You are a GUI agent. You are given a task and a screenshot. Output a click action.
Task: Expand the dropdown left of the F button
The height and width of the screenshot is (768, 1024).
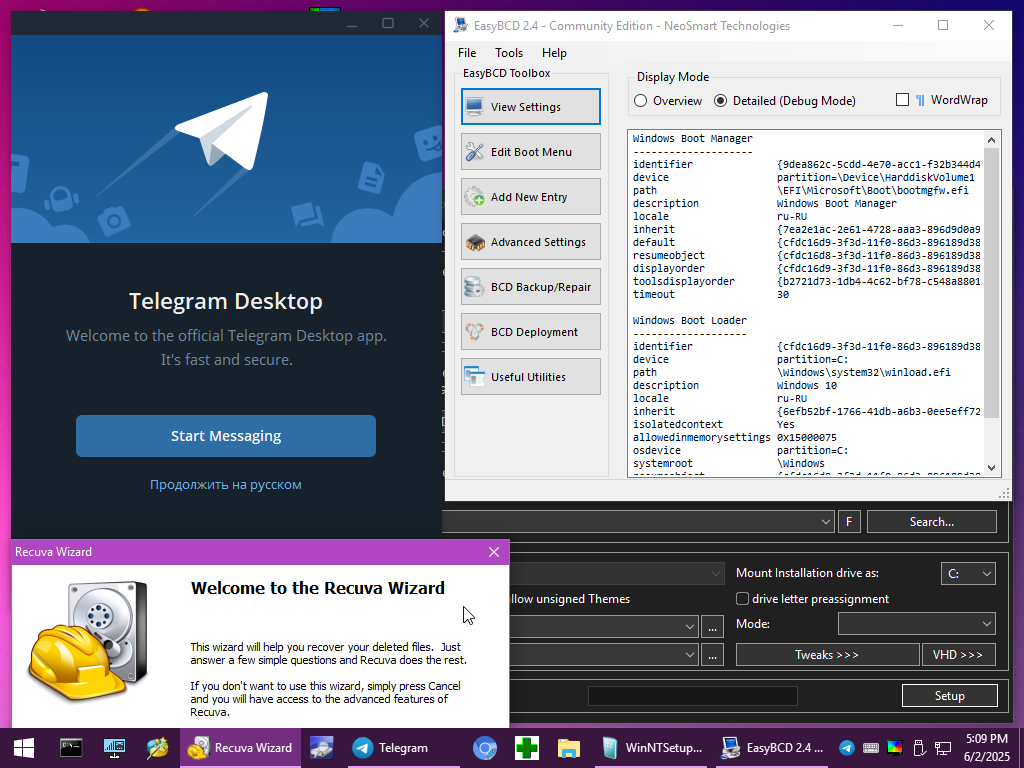[637, 522]
